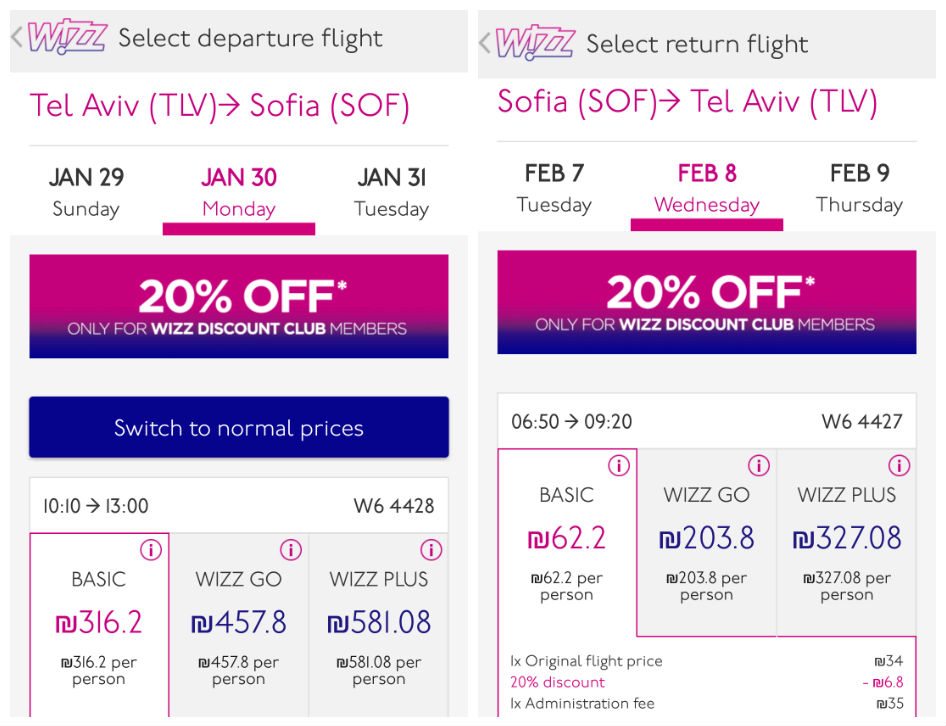
Task: Open info icon for departure WIZZ GO fare
Action: 291,550
